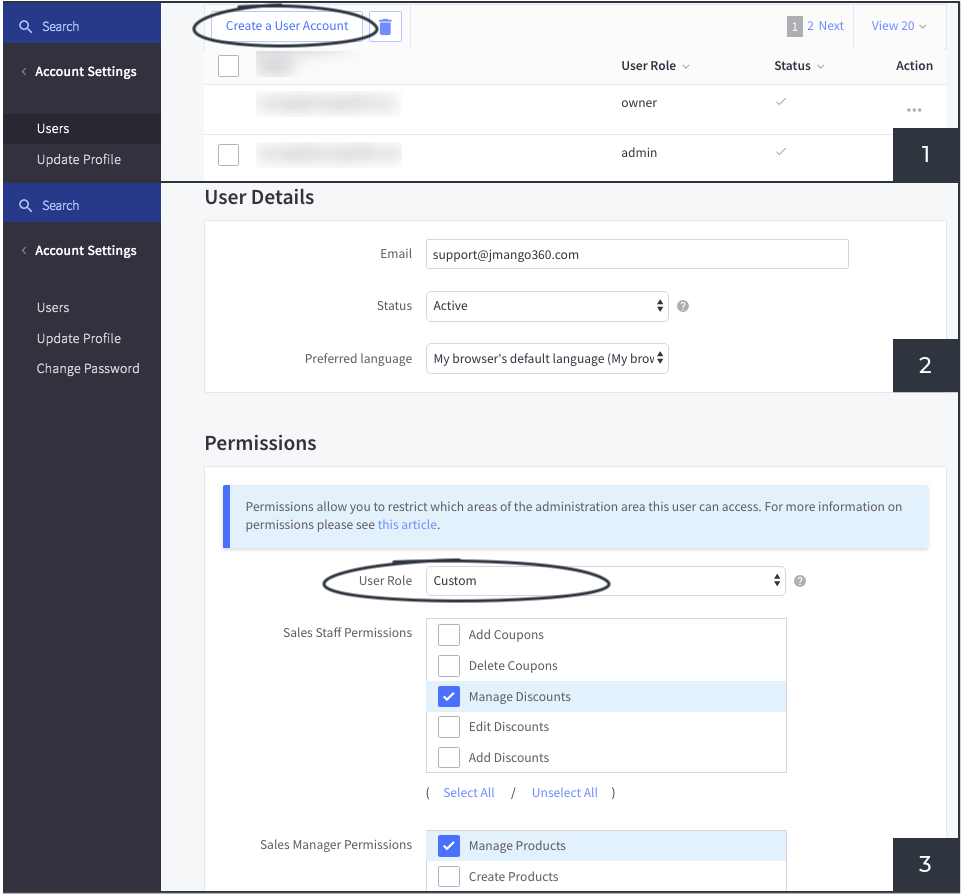Image resolution: width=962 pixels, height=895 pixels.
Task: Check the Create Products permission
Action: point(448,876)
